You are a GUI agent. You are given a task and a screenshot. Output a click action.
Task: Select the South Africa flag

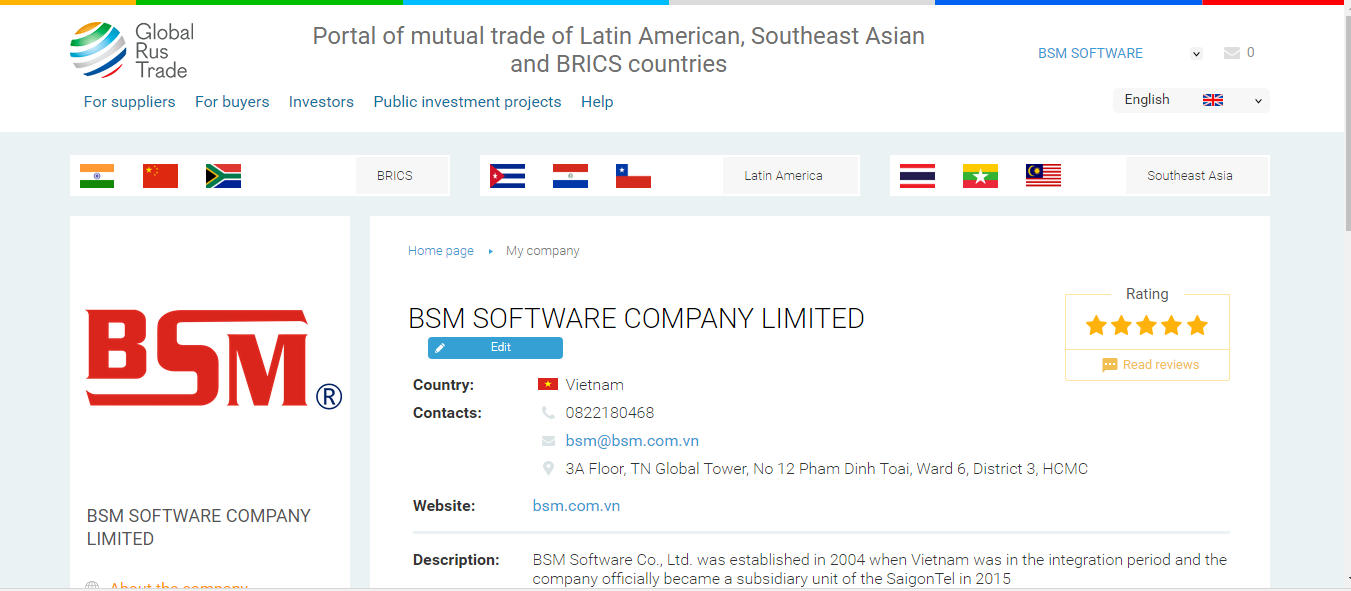tap(223, 176)
